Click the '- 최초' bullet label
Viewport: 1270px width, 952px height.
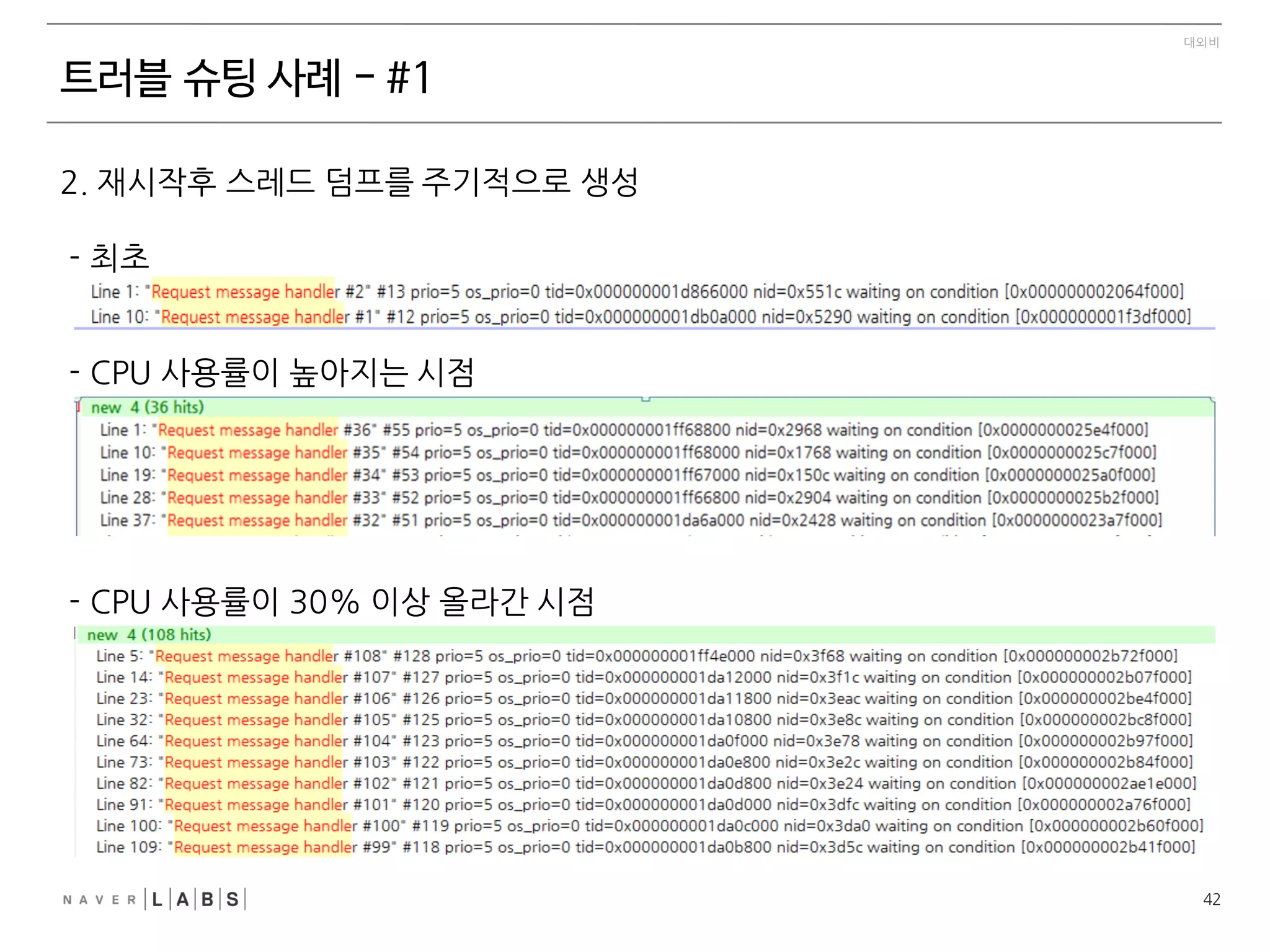pos(110,257)
